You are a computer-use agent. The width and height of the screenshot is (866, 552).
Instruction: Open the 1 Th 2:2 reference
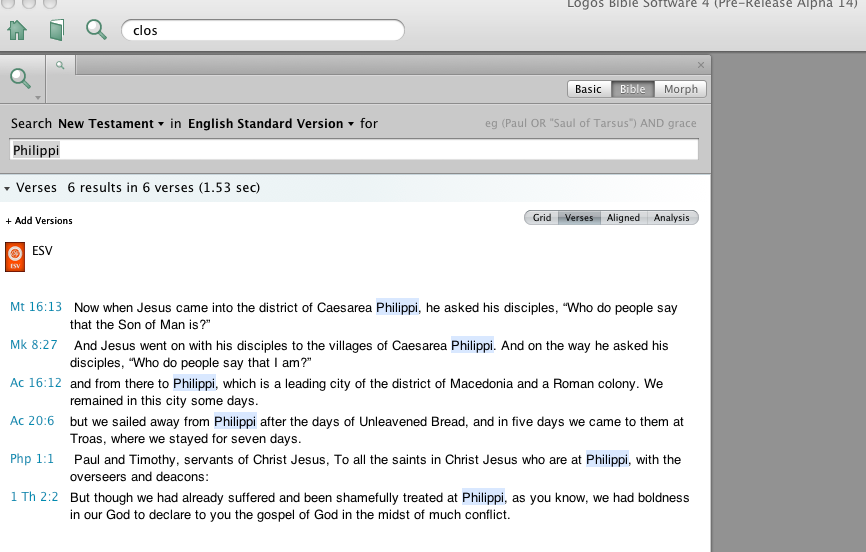pos(34,497)
